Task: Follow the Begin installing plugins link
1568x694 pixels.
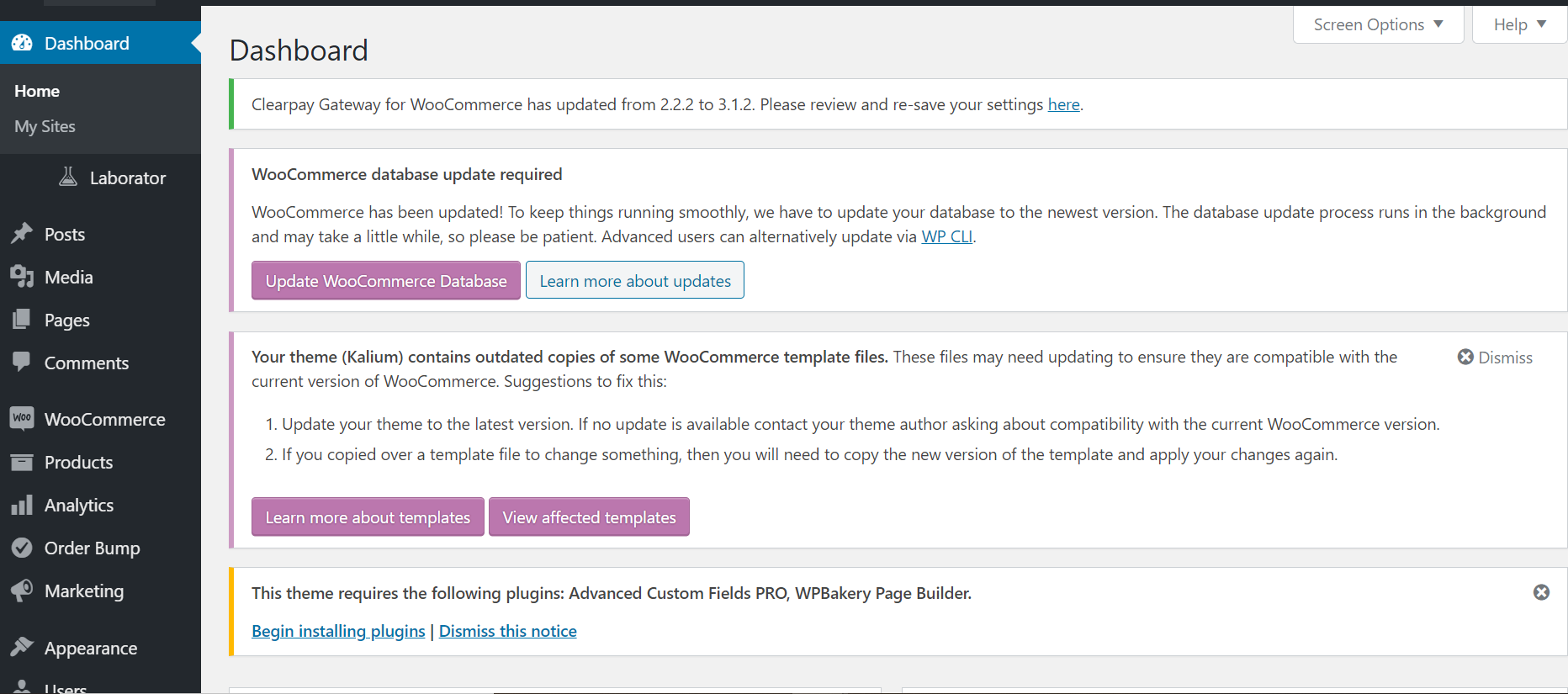Action: tap(338, 631)
